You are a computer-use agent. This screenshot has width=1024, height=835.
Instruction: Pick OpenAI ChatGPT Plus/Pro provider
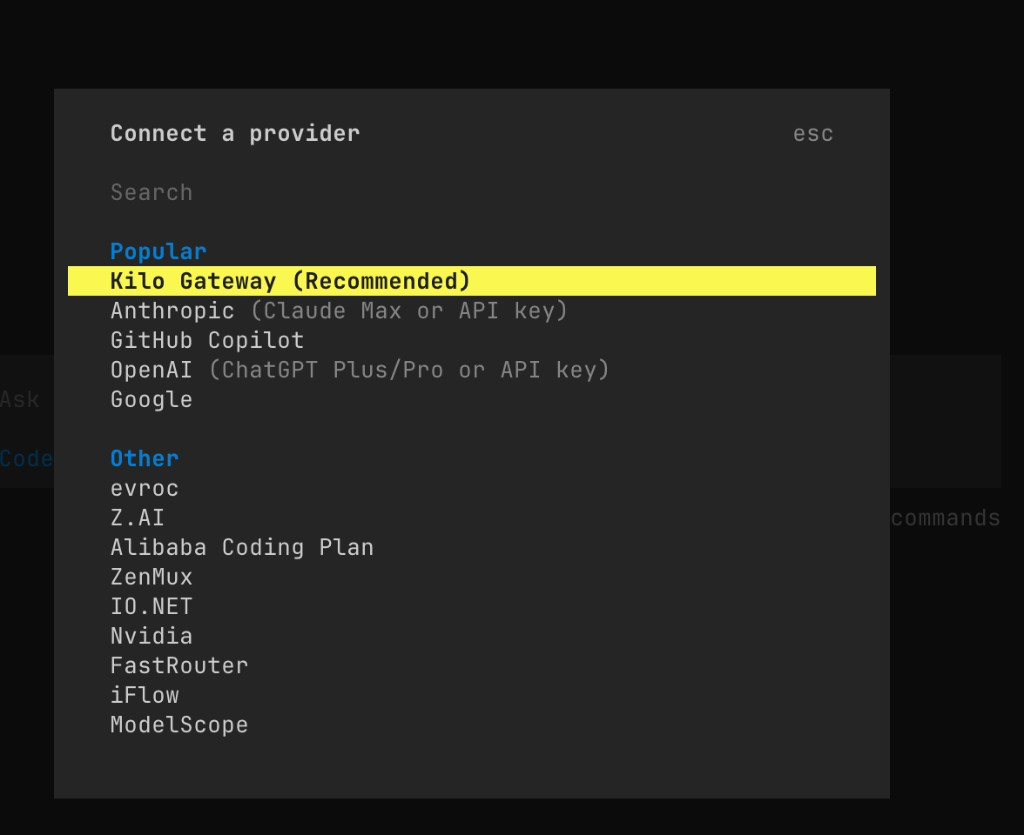472,370
